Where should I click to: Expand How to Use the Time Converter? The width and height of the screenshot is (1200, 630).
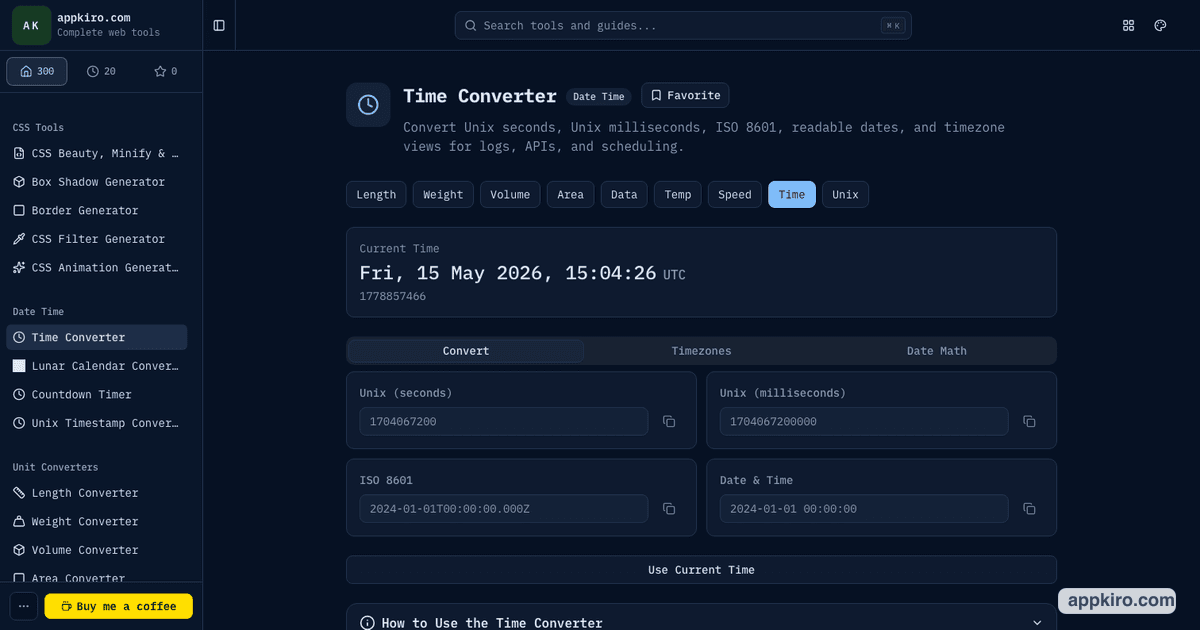(701, 620)
